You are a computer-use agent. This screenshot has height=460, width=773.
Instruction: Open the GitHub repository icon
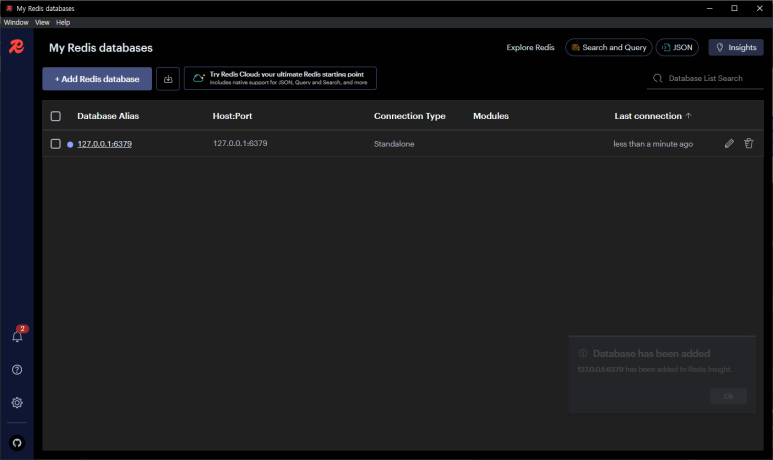coord(17,443)
